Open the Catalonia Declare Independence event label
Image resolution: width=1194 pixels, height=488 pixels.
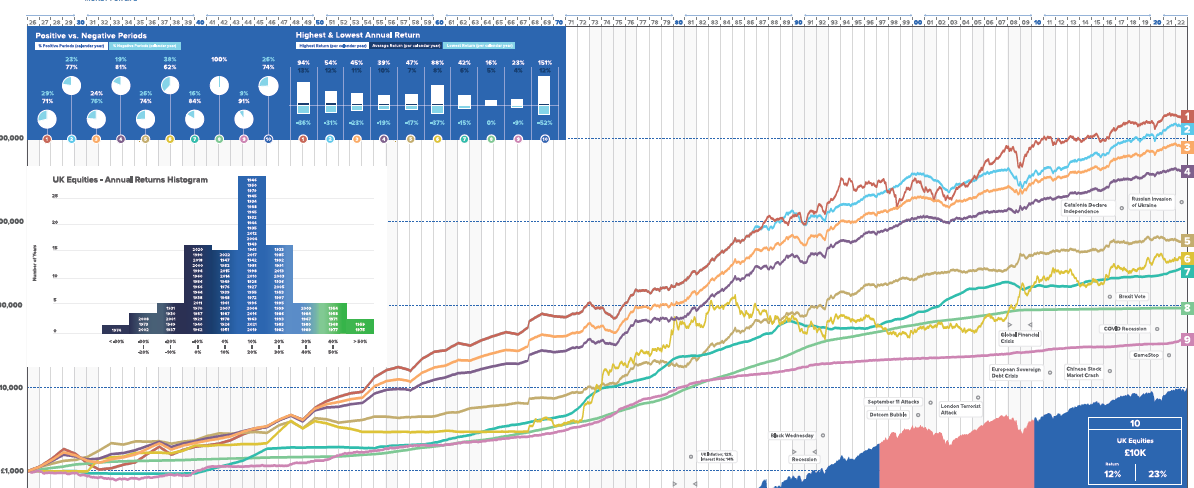click(x=1087, y=207)
